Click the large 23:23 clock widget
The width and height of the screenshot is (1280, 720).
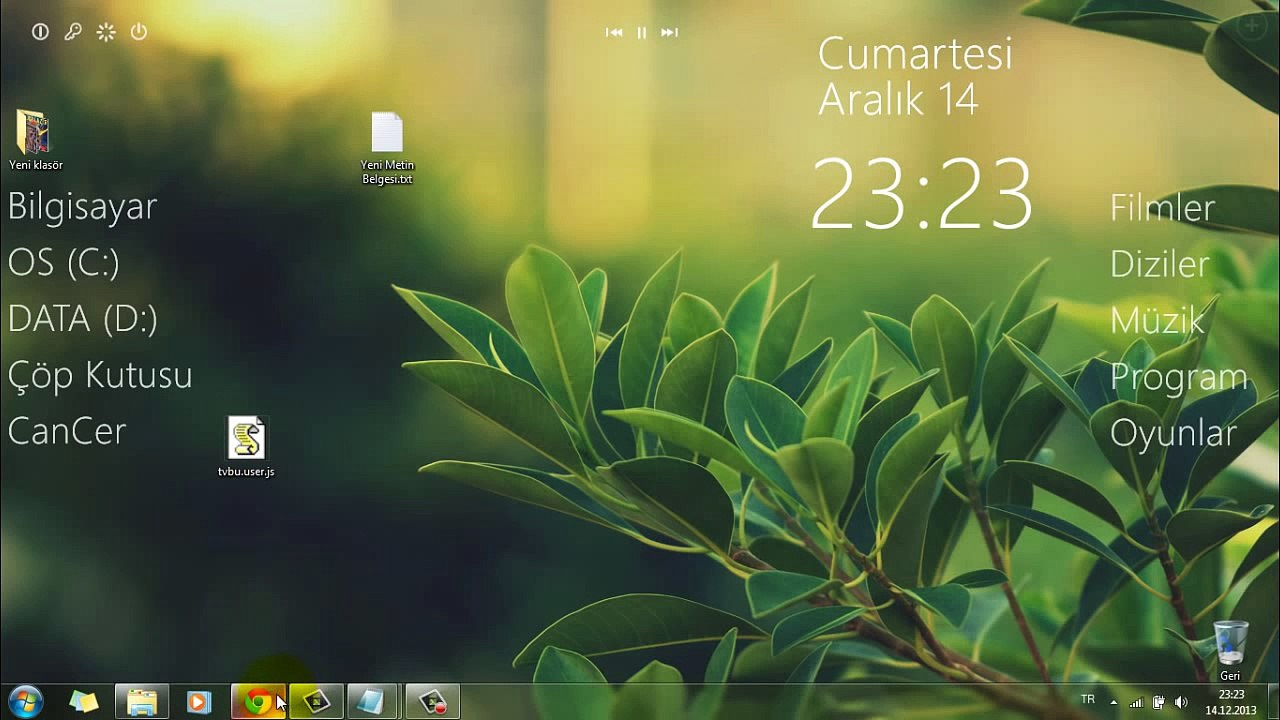pos(921,195)
